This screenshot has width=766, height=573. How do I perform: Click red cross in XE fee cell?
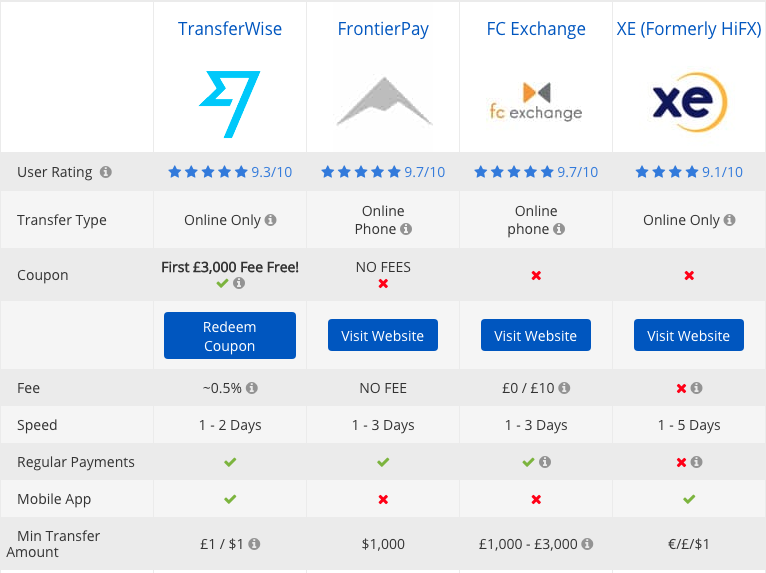681,388
